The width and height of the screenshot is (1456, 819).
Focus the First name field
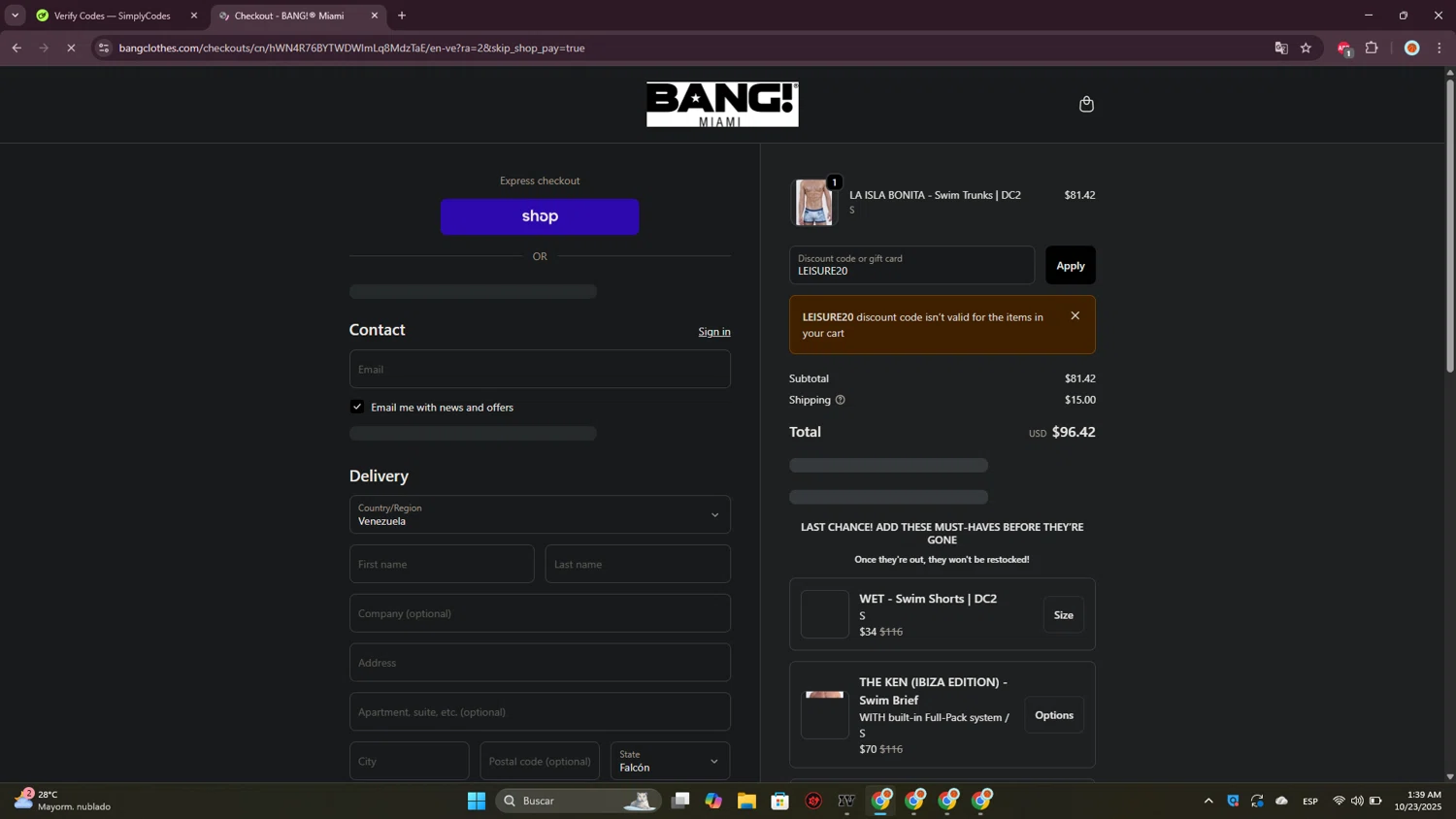[x=442, y=564]
